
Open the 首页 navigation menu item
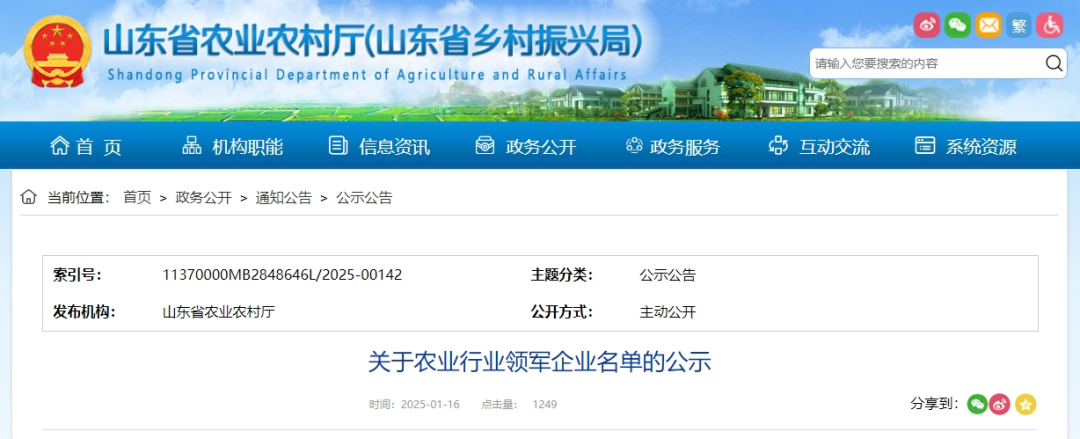98,146
